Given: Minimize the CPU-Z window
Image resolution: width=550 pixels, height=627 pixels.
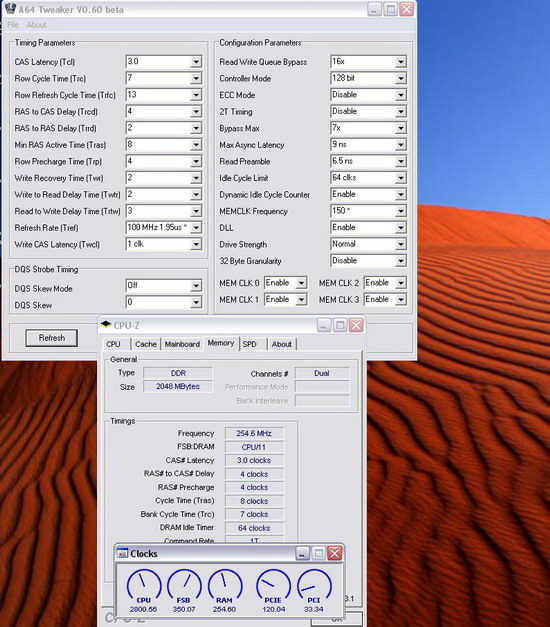Looking at the screenshot, I should [324, 325].
